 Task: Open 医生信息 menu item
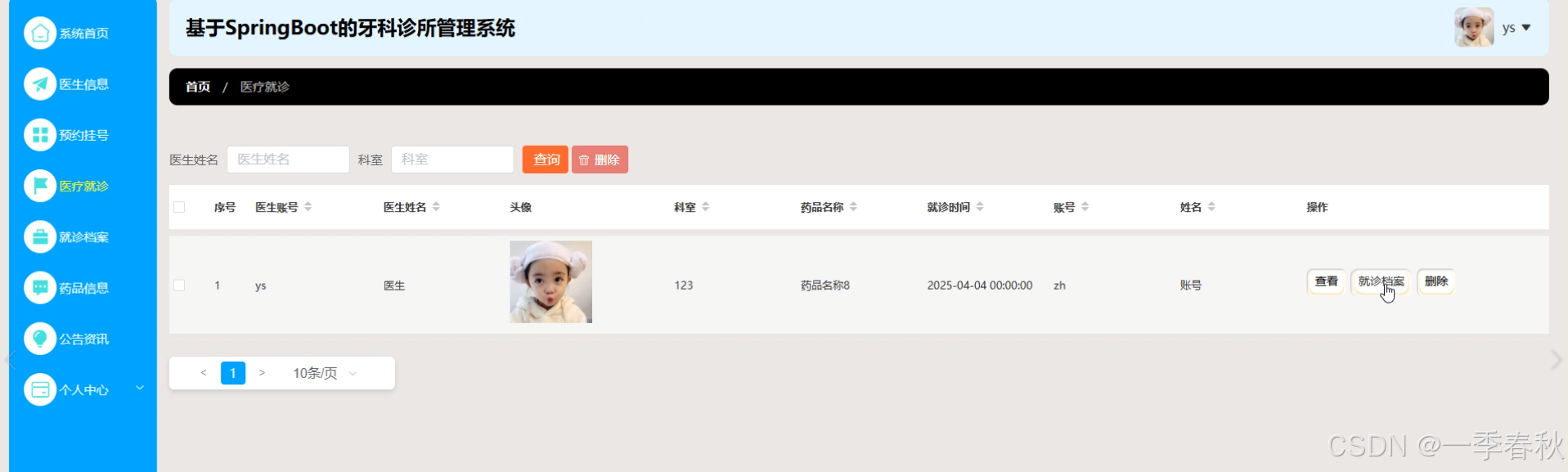83,84
